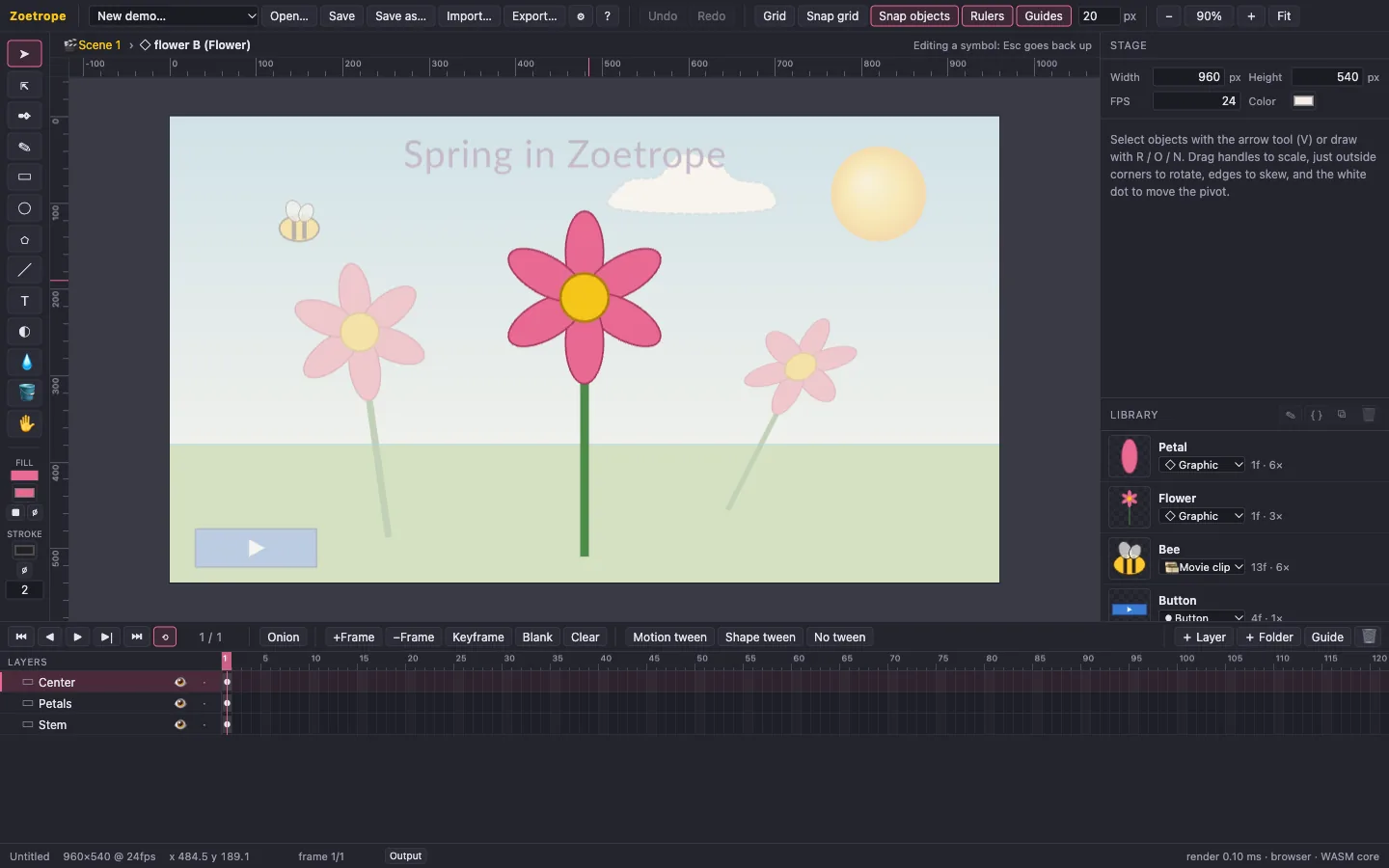Select the paint bucket tool
This screenshot has height=868, width=1389.
tap(24, 393)
